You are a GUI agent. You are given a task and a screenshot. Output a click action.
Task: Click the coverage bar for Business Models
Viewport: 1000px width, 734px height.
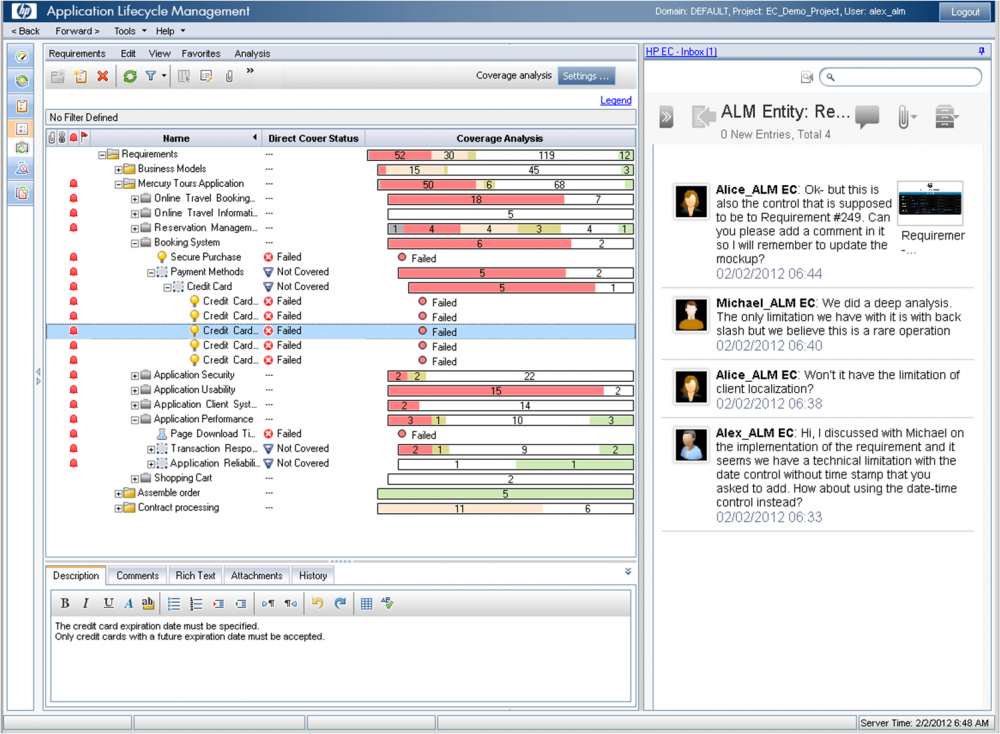(505, 170)
